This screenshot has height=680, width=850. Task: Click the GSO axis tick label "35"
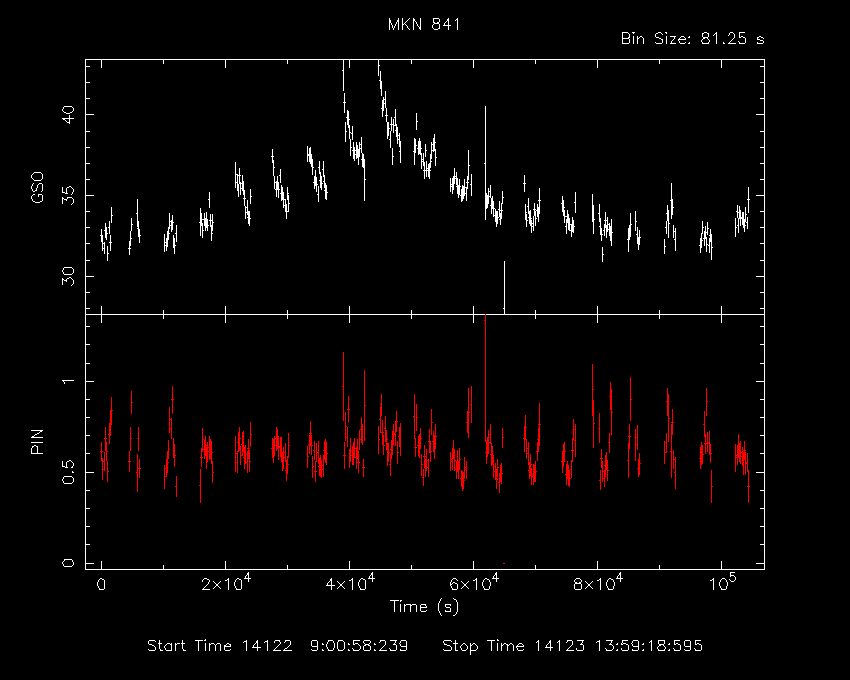pos(68,195)
